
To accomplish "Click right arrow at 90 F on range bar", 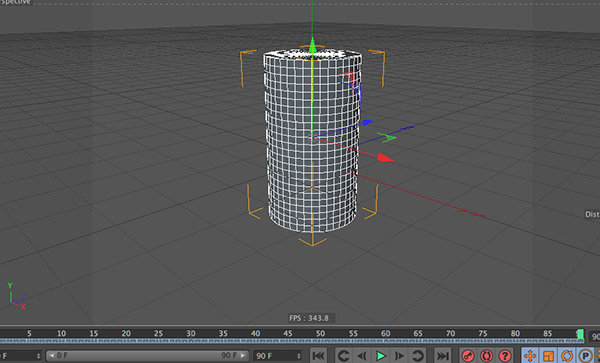I will pos(243,356).
